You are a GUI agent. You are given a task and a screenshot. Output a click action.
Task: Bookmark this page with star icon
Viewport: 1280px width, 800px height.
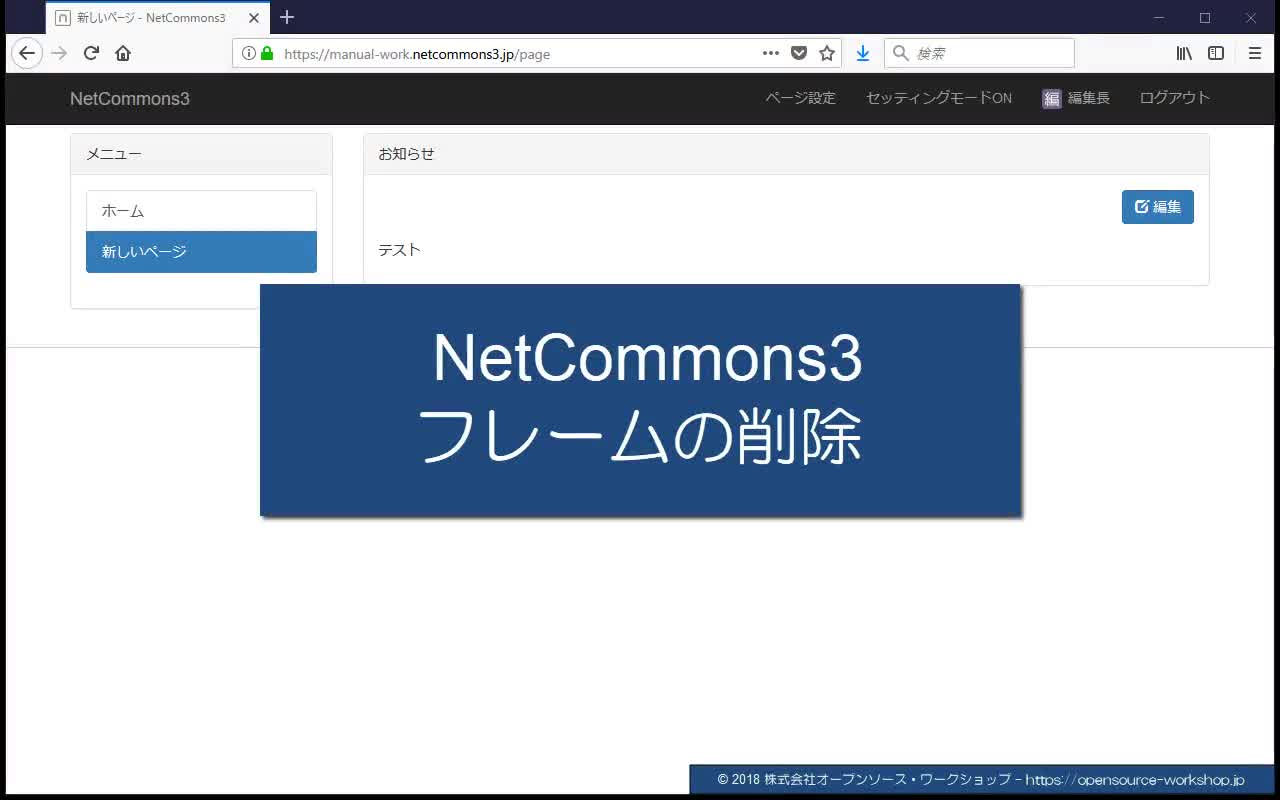pyautogui.click(x=827, y=53)
